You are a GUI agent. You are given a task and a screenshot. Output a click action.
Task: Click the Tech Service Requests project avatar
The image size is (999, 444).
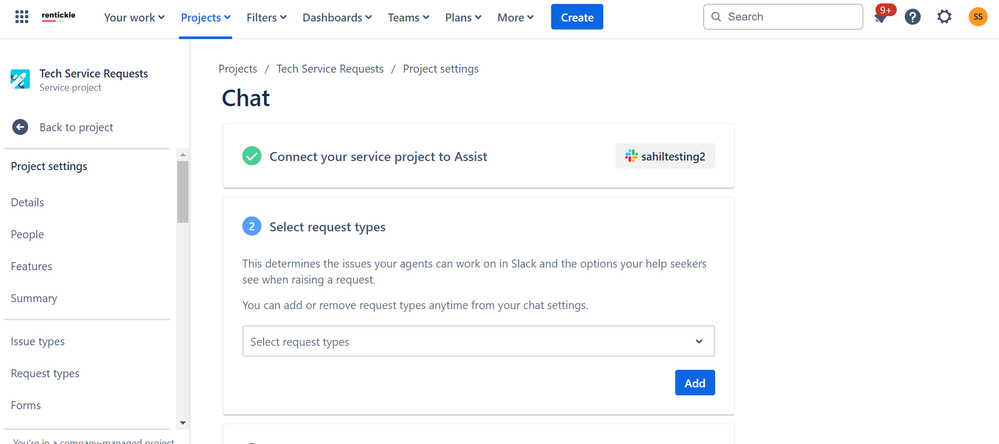(20, 79)
